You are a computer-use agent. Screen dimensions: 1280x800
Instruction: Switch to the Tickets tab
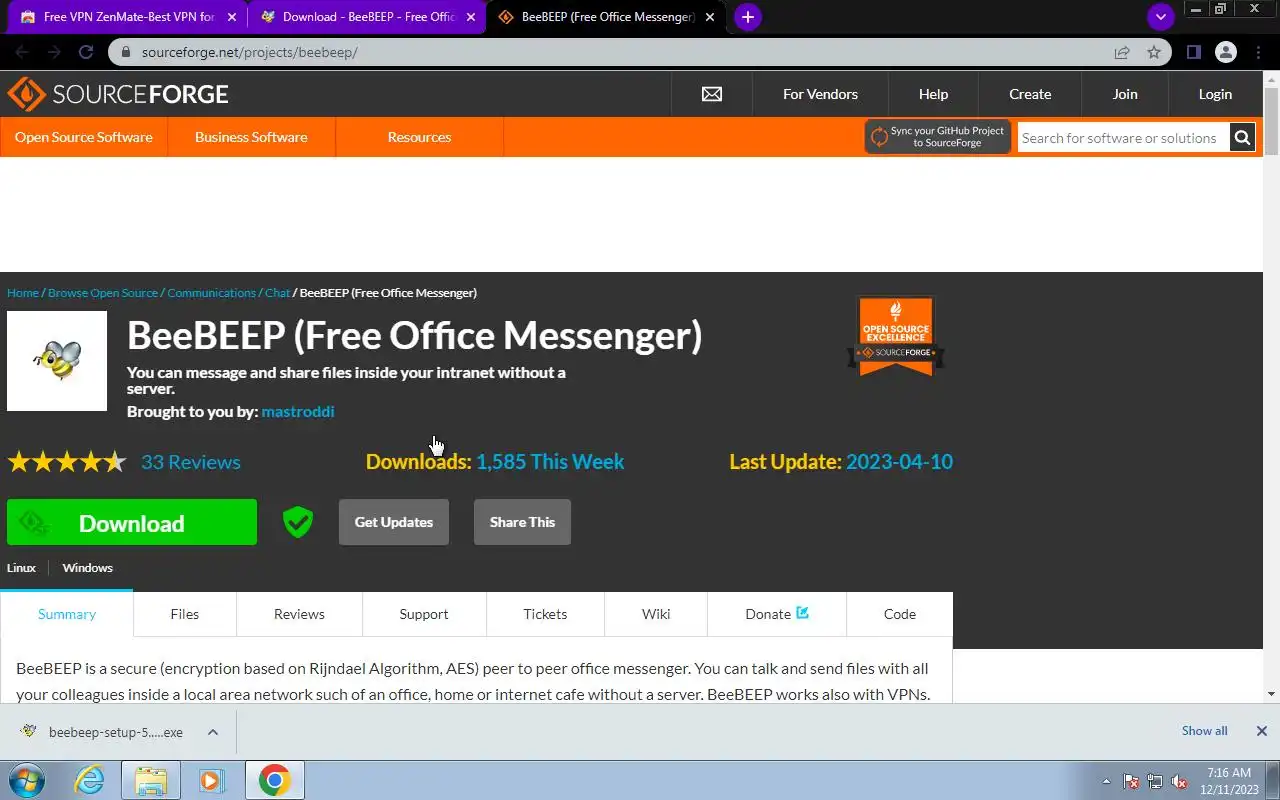coord(545,614)
